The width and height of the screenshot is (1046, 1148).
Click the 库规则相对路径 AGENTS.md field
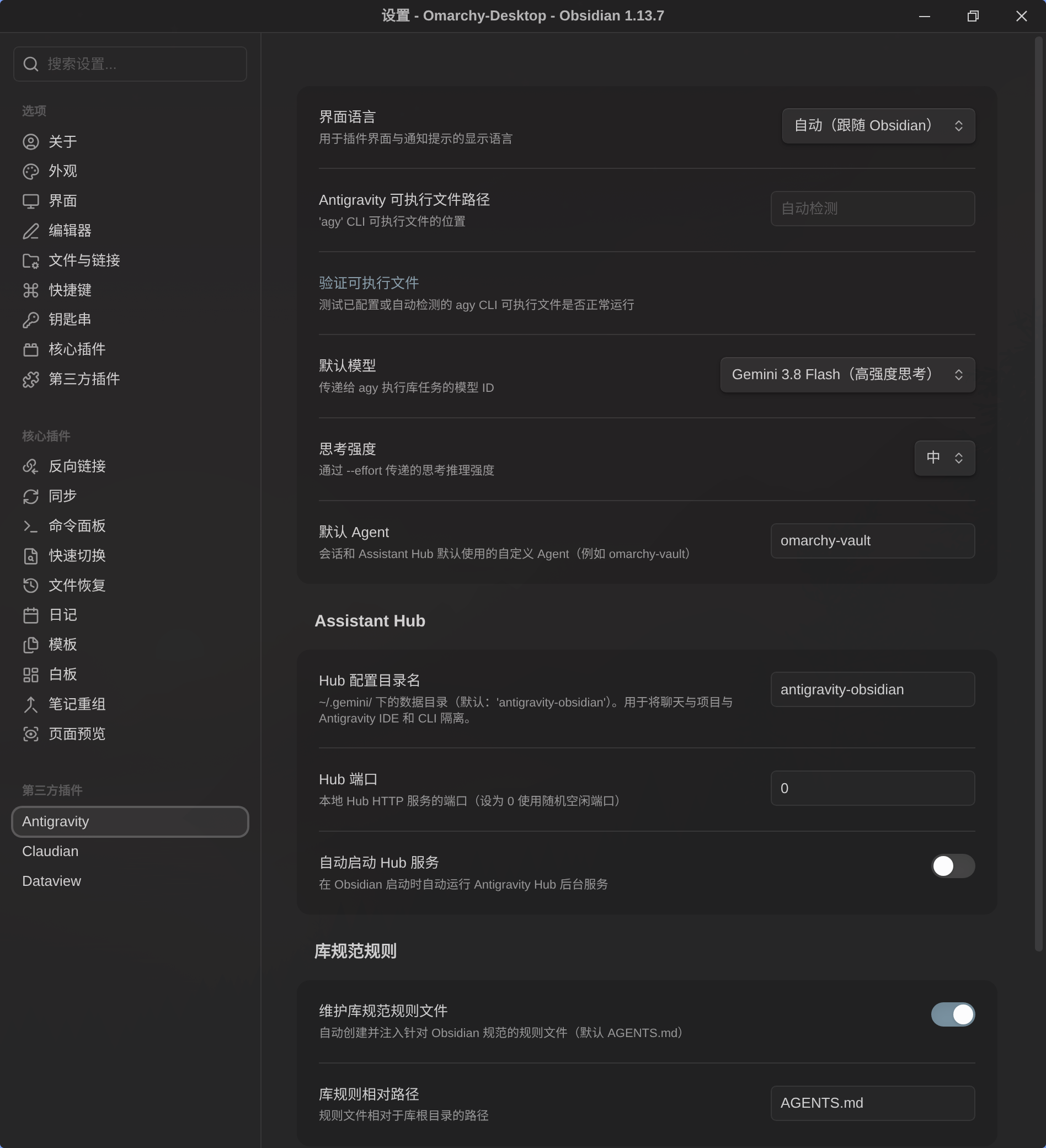coord(872,1104)
